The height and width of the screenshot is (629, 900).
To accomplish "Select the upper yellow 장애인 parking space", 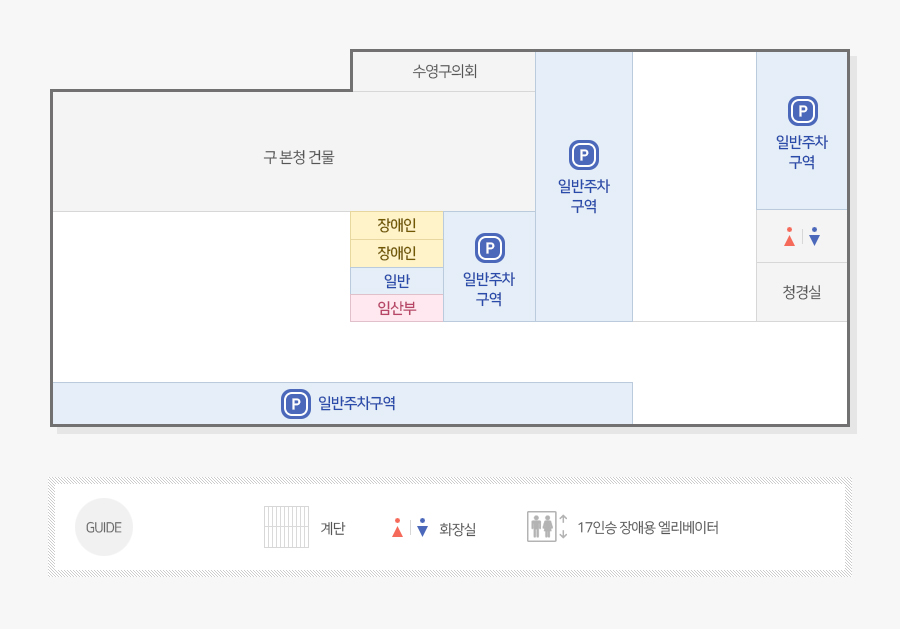I will 397,226.
